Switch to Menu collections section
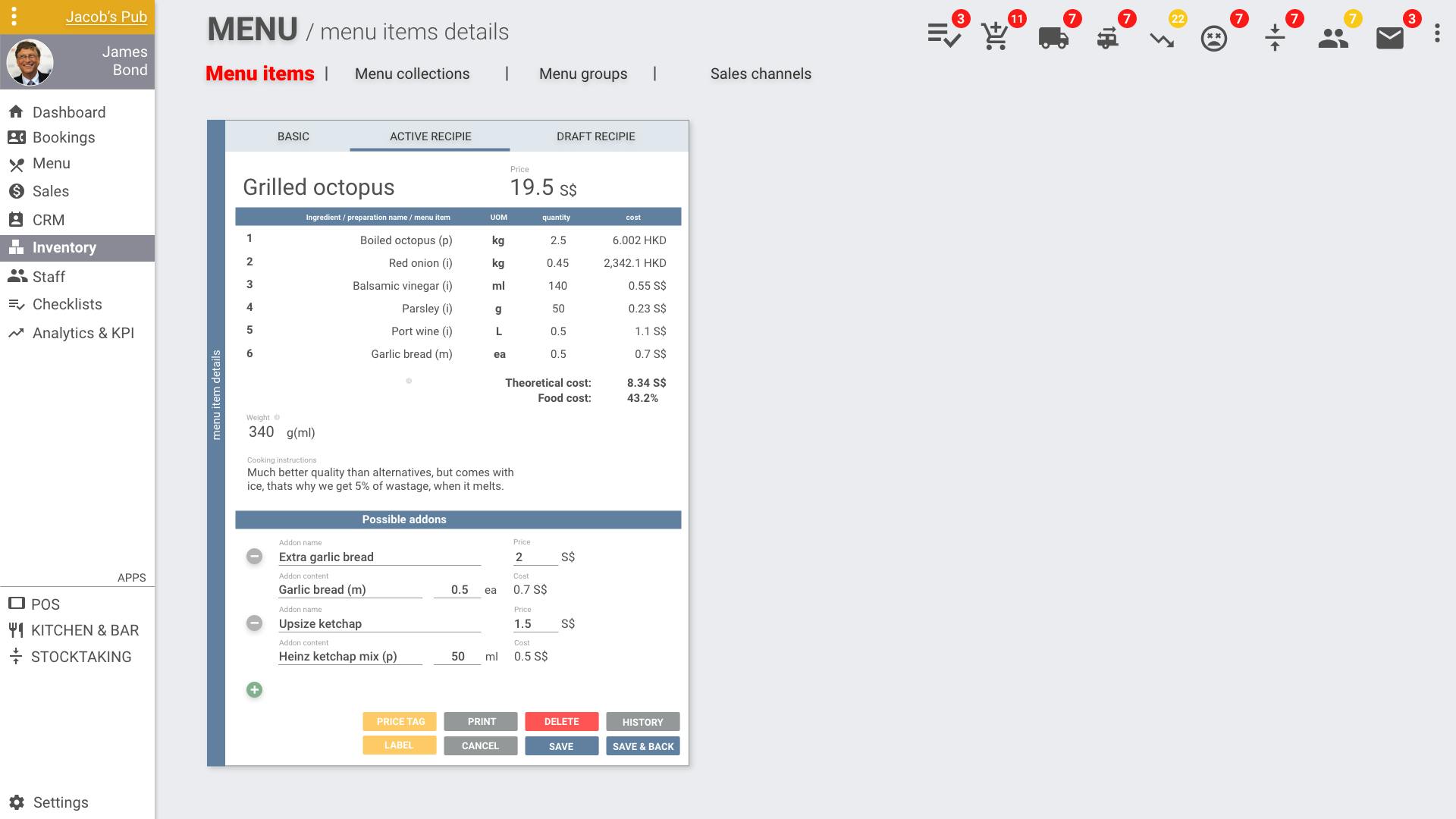1456x819 pixels. tap(412, 74)
